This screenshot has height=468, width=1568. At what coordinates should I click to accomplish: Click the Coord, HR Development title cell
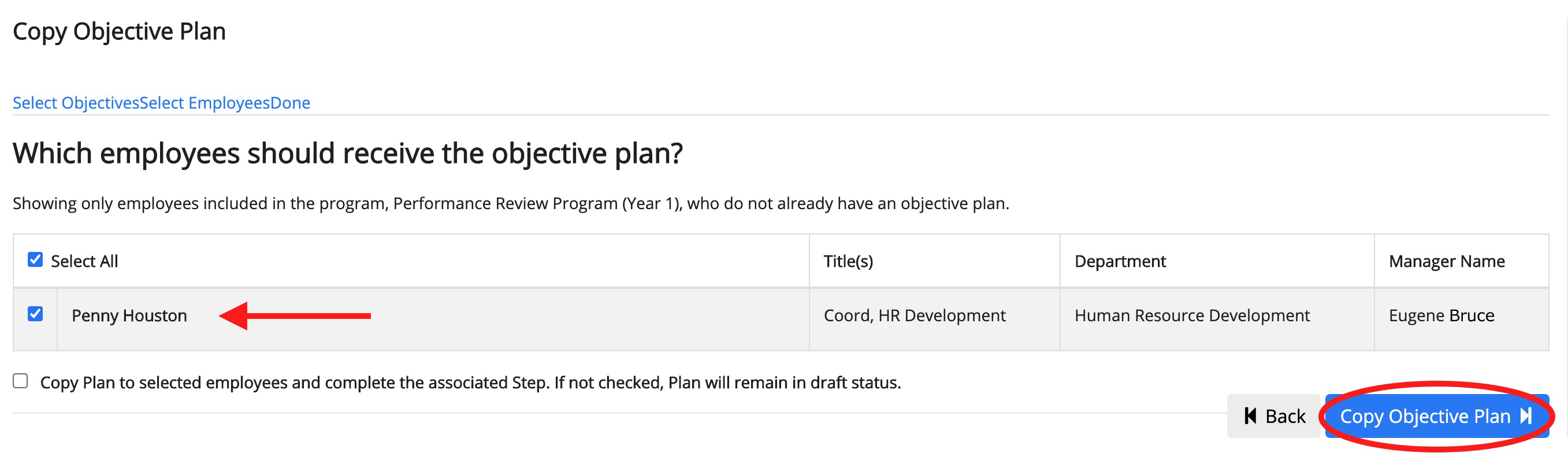(x=914, y=315)
